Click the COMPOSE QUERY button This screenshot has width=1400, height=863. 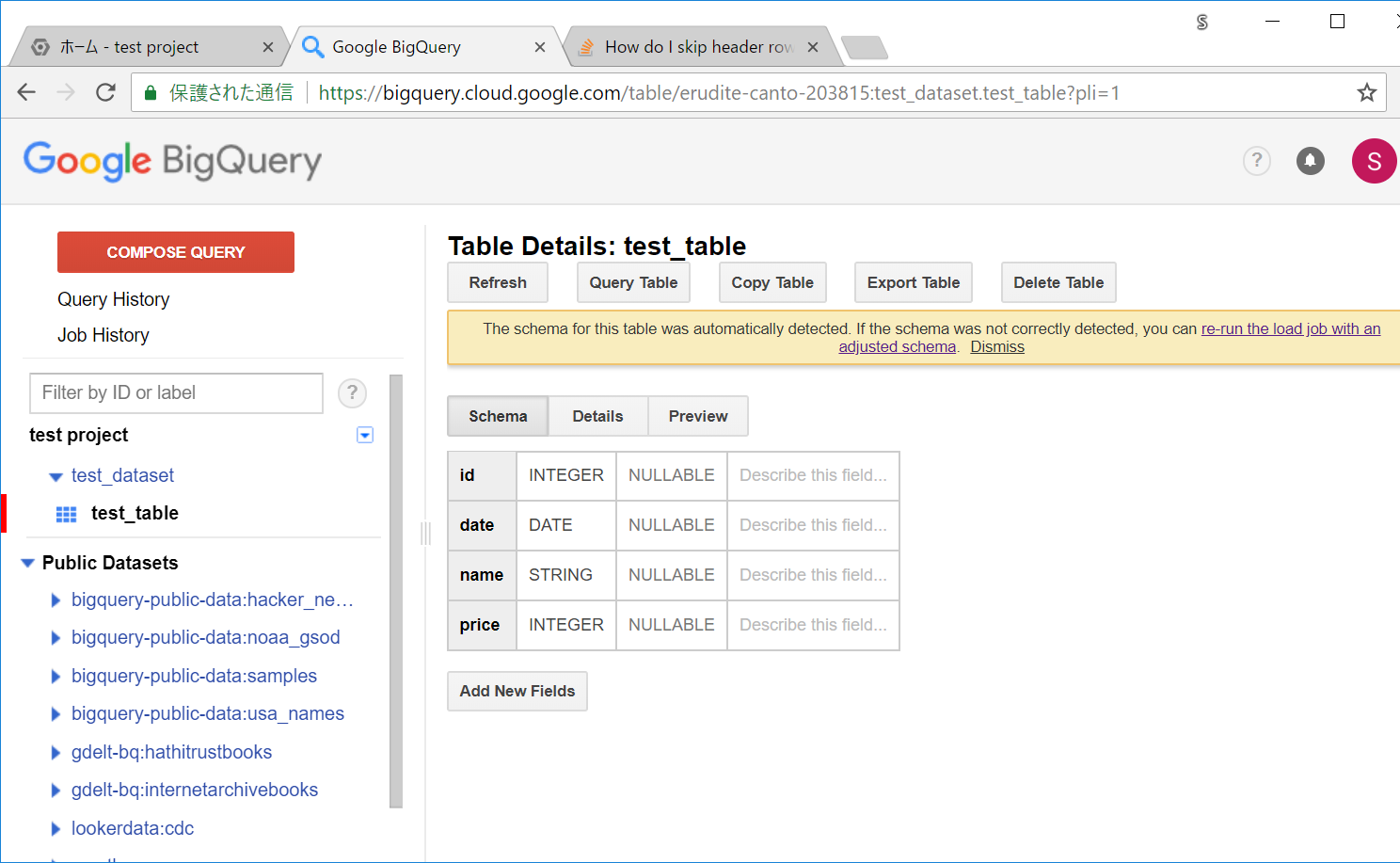(x=175, y=251)
